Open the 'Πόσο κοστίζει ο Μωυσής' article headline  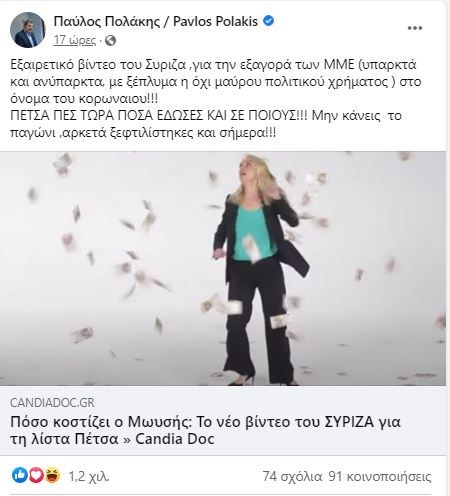pyautogui.click(x=205, y=430)
